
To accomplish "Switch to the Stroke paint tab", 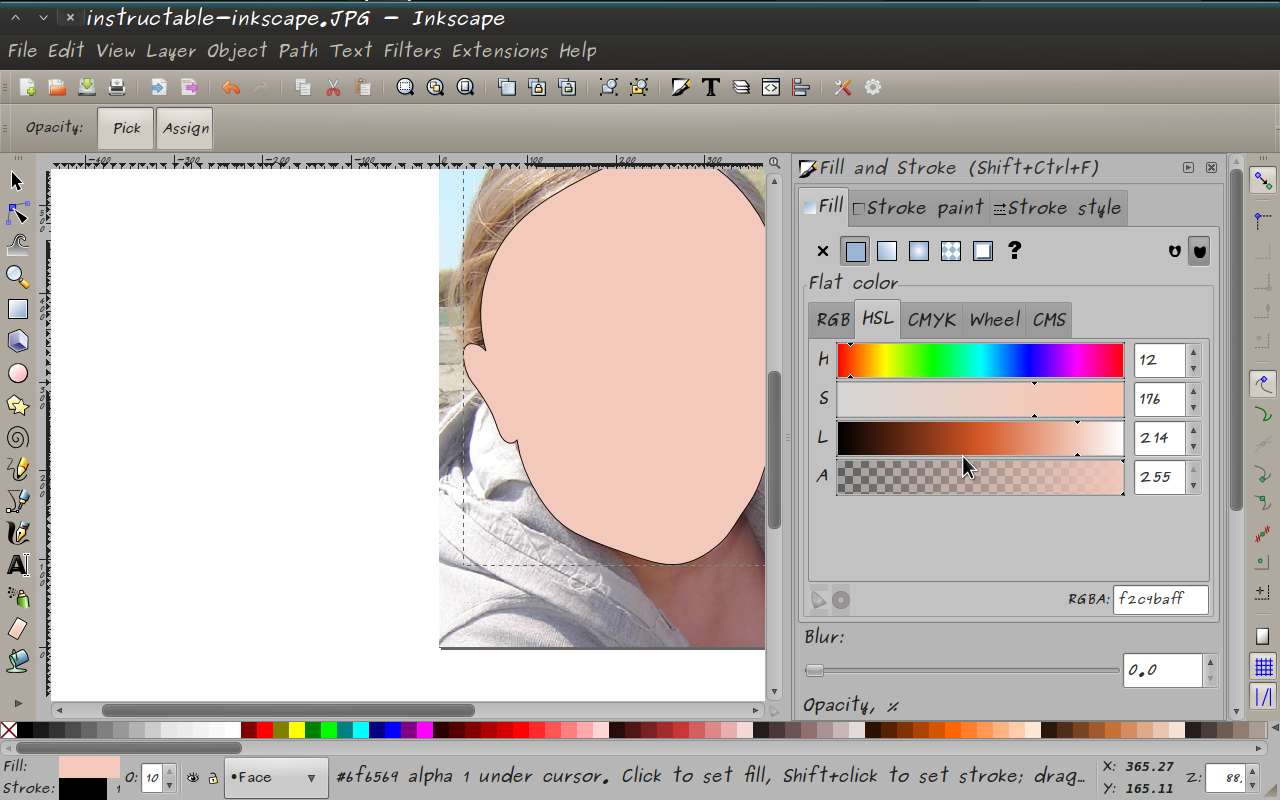I will click(918, 208).
